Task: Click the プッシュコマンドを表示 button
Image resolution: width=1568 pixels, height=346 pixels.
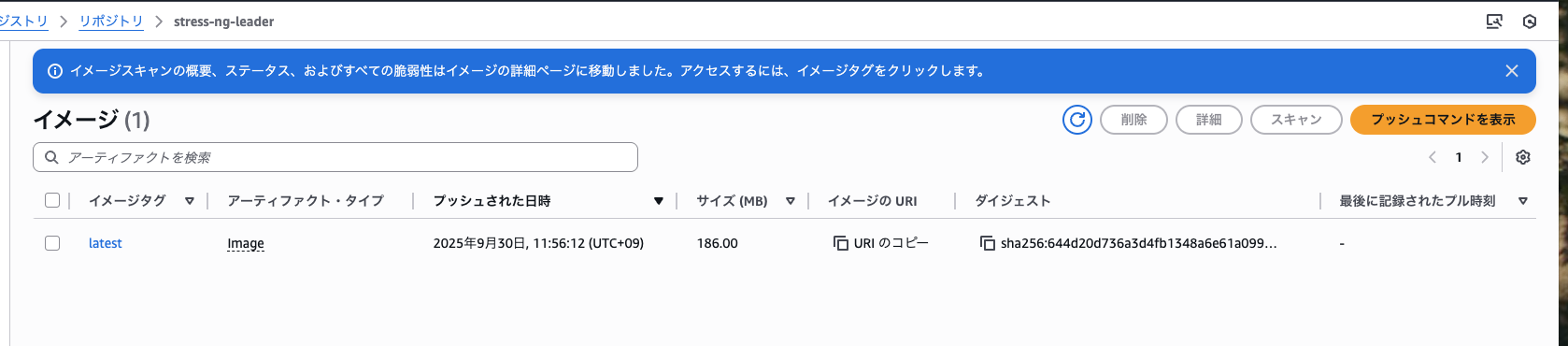Action: (x=1443, y=120)
